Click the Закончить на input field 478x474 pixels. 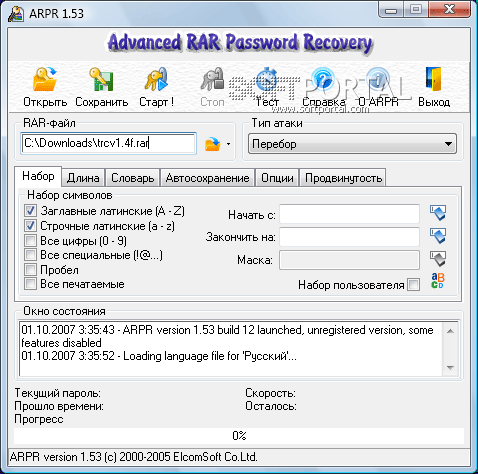click(x=349, y=237)
